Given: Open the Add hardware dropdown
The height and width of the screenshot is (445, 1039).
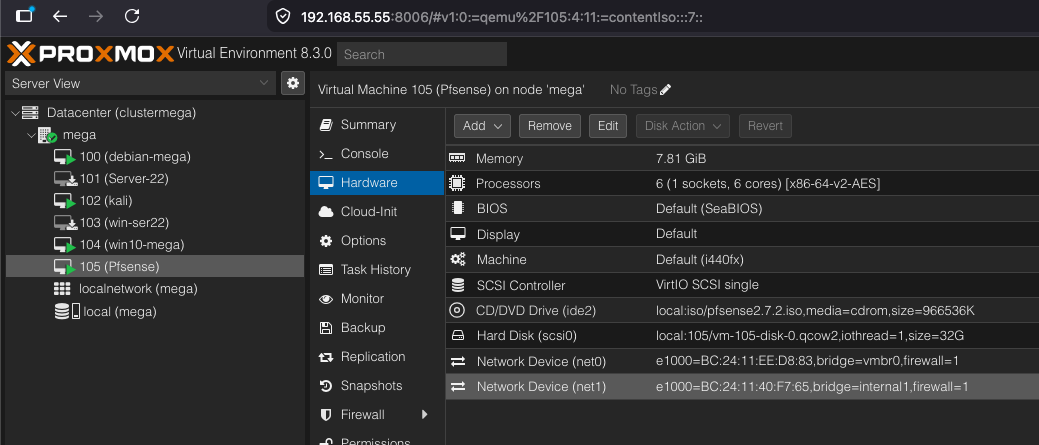Looking at the screenshot, I should pos(482,126).
